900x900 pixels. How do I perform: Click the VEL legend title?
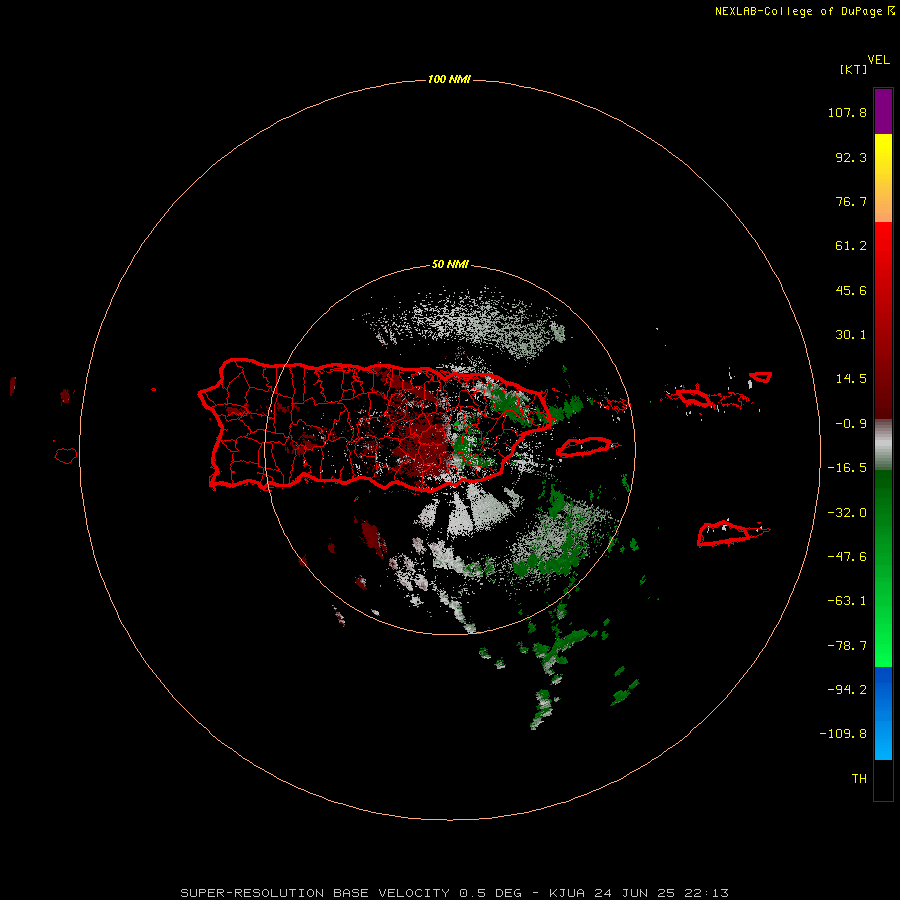click(878, 60)
